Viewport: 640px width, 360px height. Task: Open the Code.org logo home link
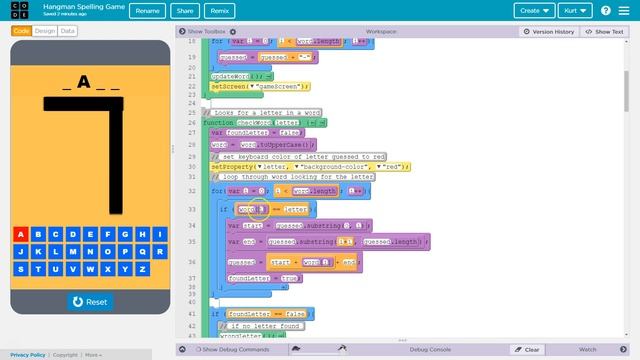click(20, 10)
